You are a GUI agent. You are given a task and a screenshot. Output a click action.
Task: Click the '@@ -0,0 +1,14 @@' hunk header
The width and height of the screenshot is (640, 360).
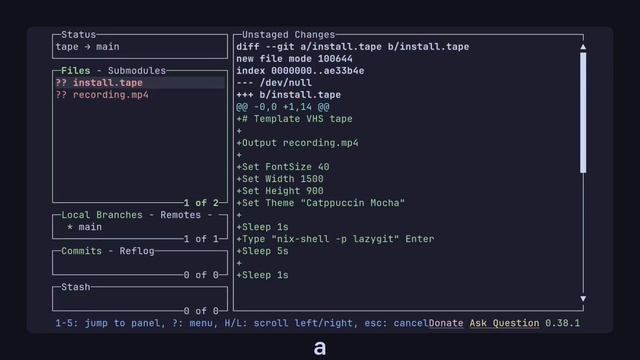tap(283, 107)
